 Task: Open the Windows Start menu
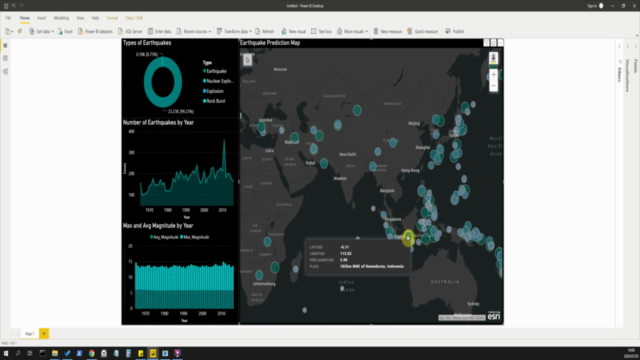(x=6, y=353)
